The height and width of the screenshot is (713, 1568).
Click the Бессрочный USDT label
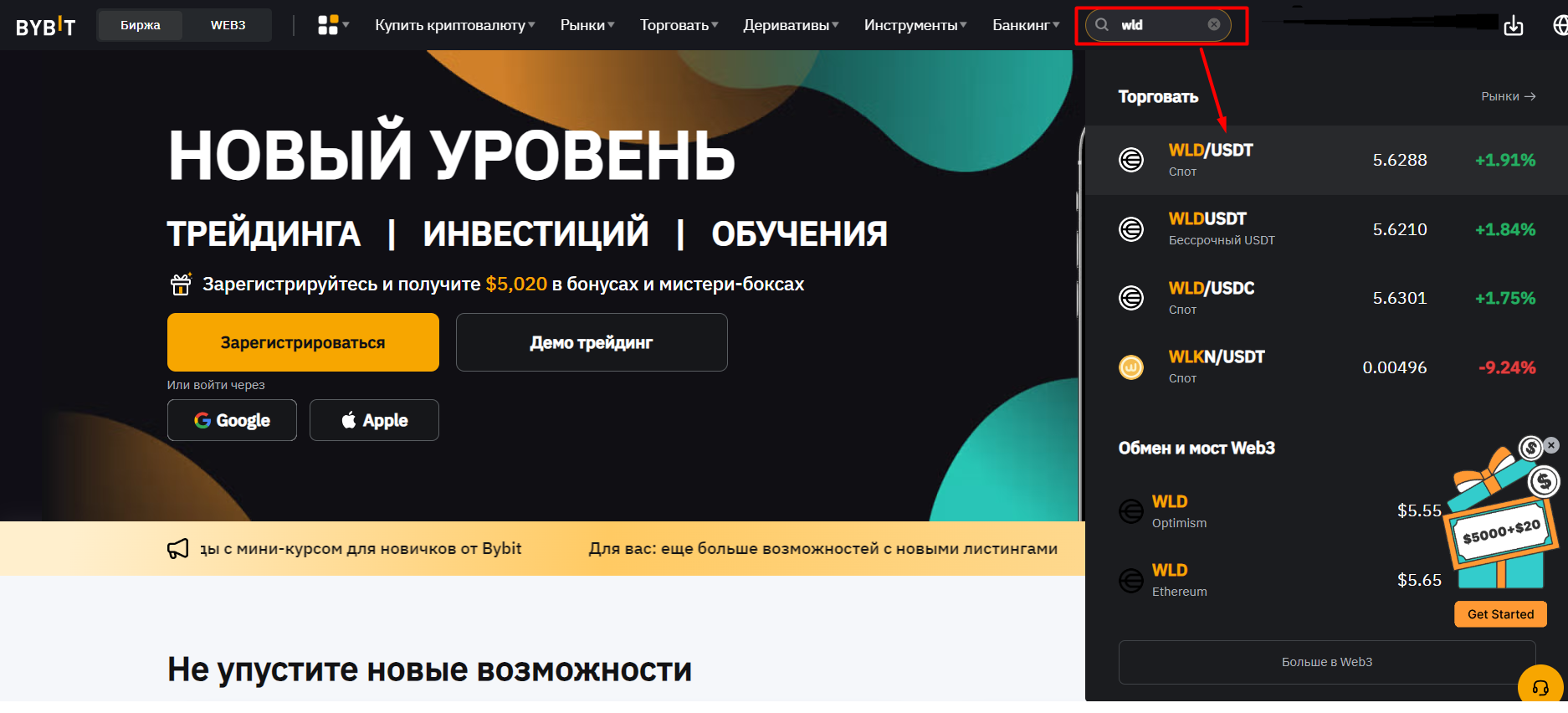(1222, 240)
